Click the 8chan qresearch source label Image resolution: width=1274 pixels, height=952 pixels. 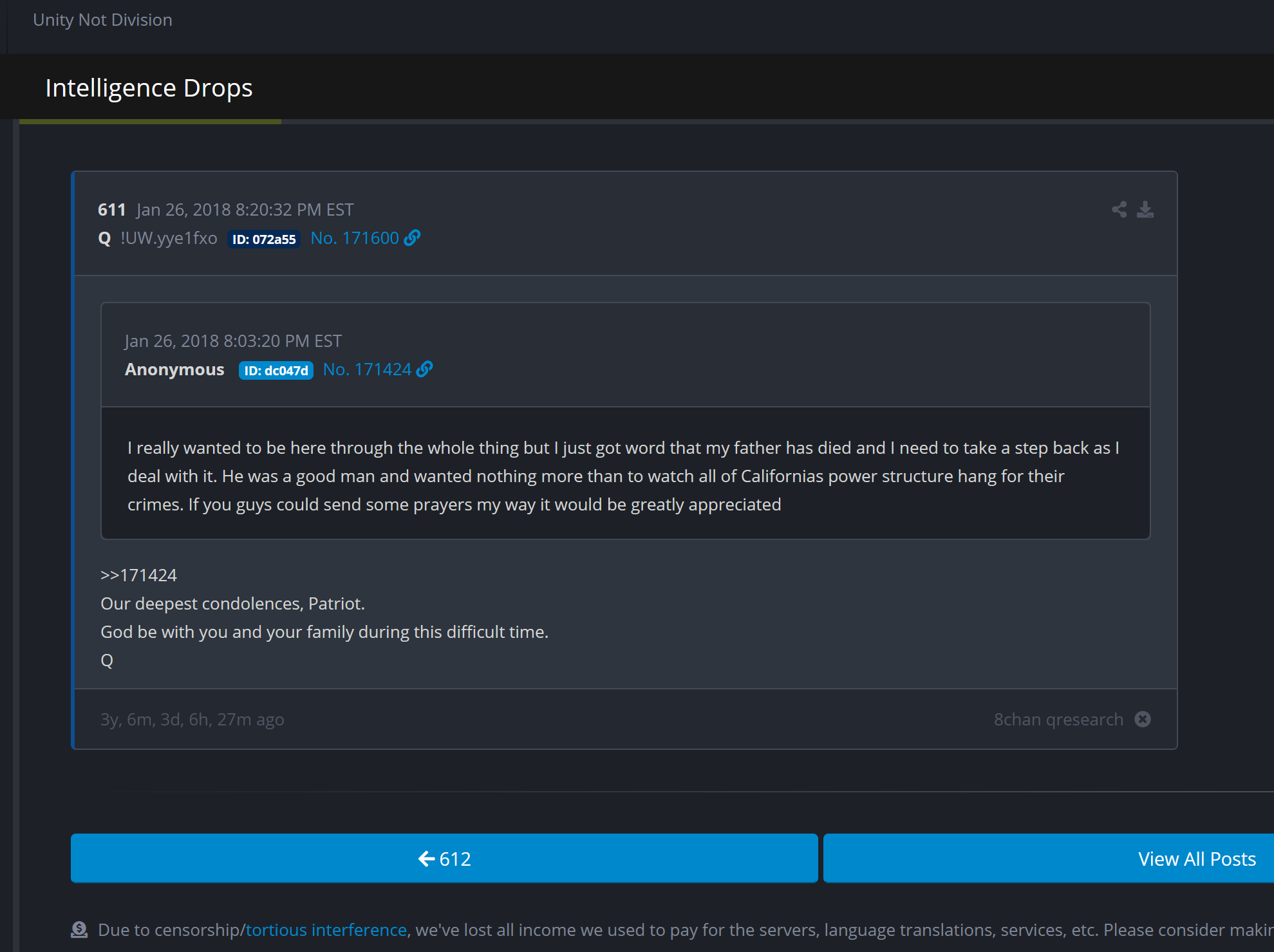tap(1058, 719)
